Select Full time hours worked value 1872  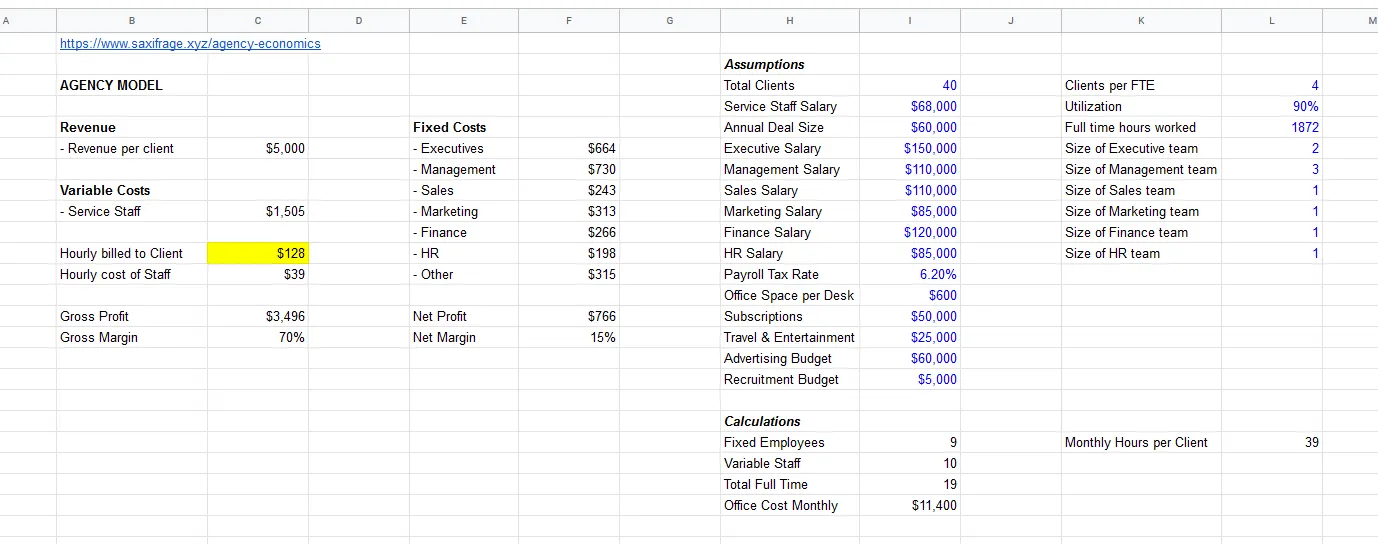1272,128
